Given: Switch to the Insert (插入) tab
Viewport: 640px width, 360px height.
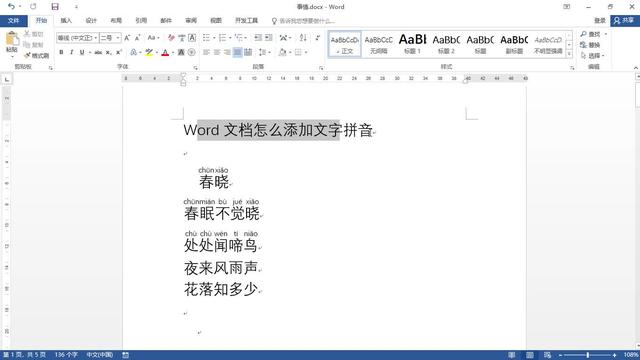Looking at the screenshot, I should tap(66, 20).
